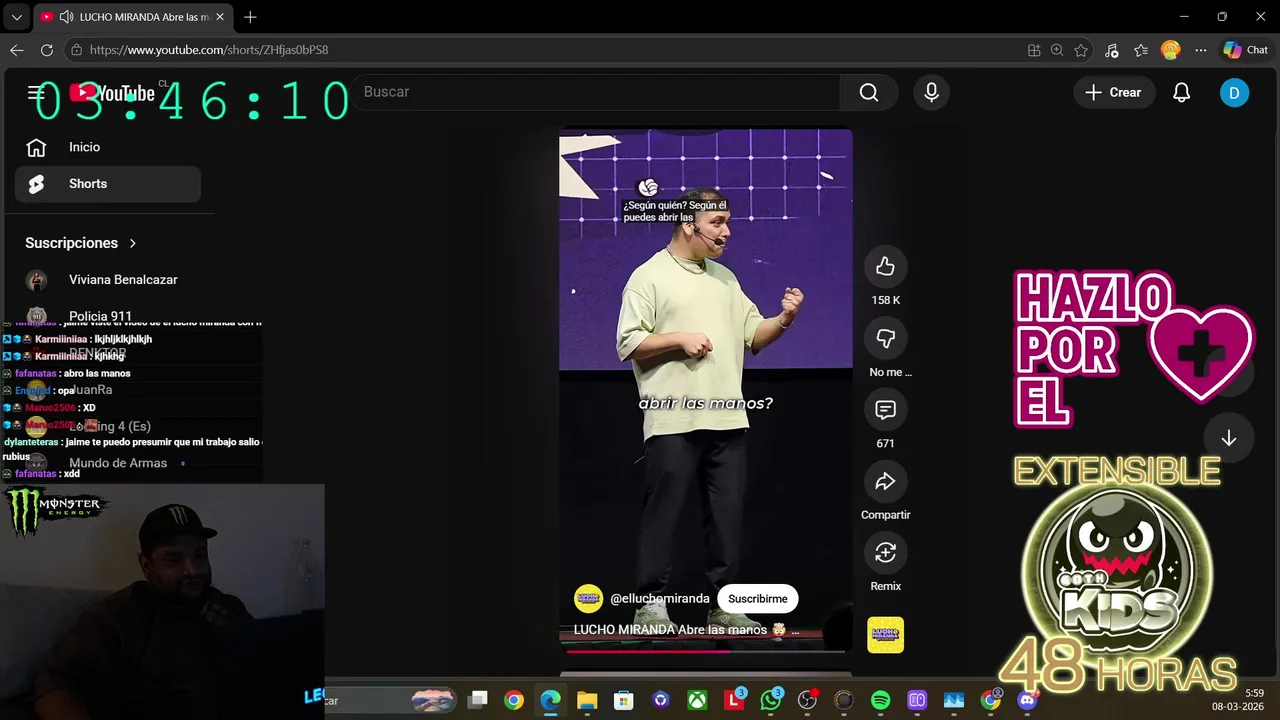The height and width of the screenshot is (720, 1280).
Task: Focus the Buscar search field
Action: pyautogui.click(x=595, y=92)
